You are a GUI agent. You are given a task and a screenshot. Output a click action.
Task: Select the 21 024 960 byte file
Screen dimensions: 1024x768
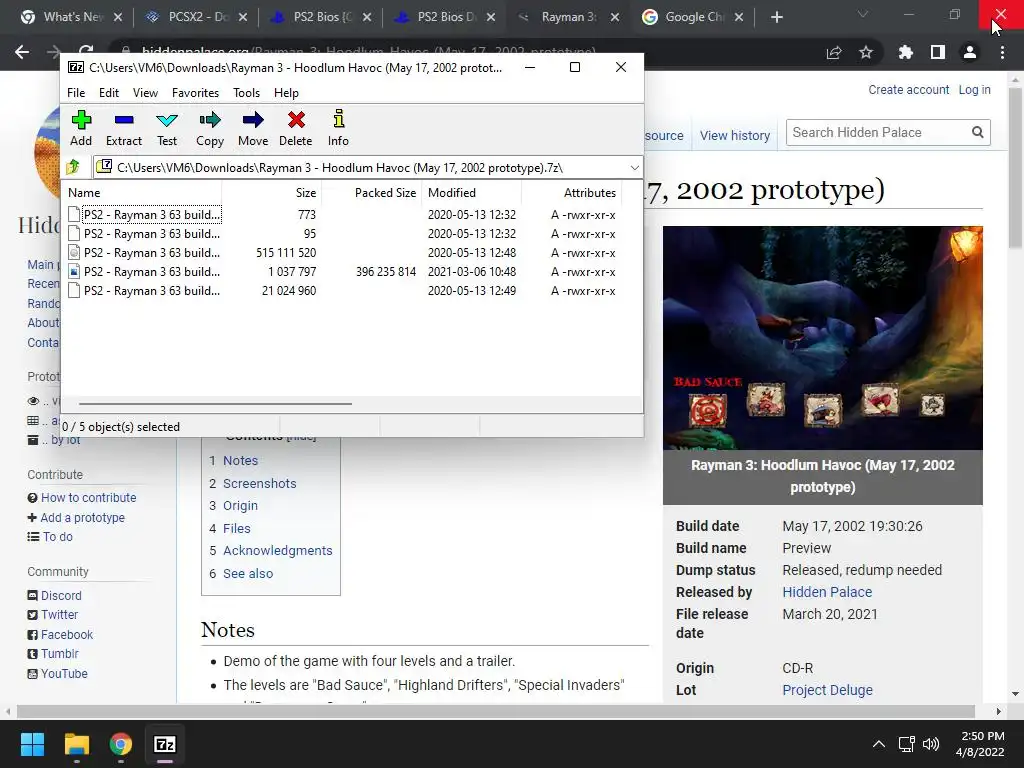point(342,291)
